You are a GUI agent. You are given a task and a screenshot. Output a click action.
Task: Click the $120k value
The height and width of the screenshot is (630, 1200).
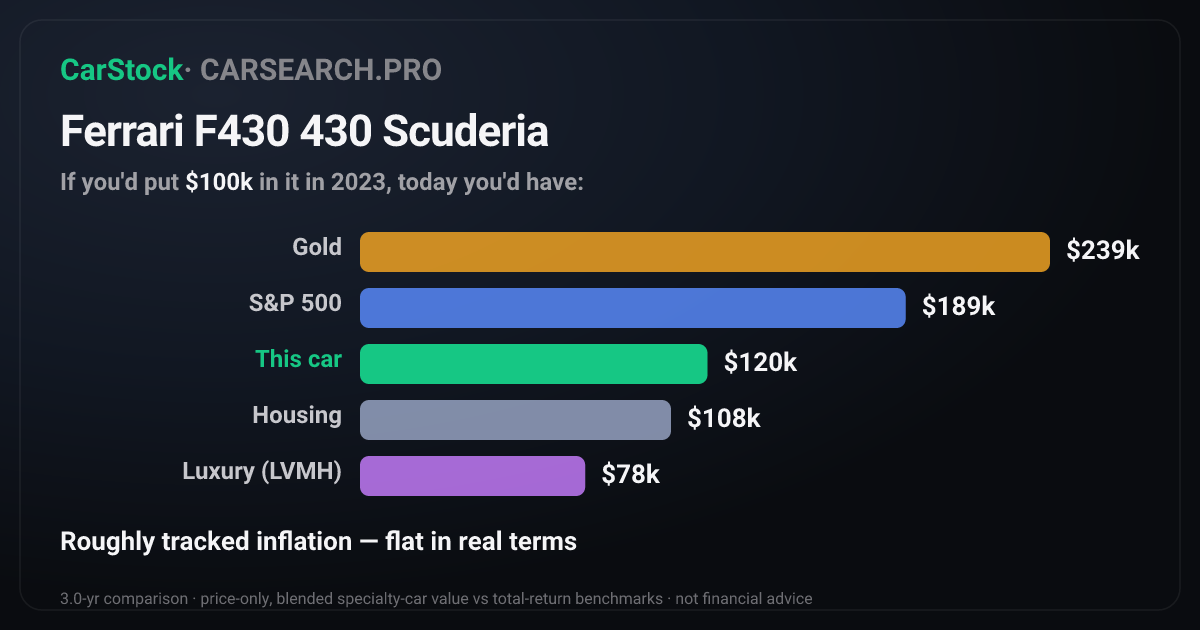761,363
